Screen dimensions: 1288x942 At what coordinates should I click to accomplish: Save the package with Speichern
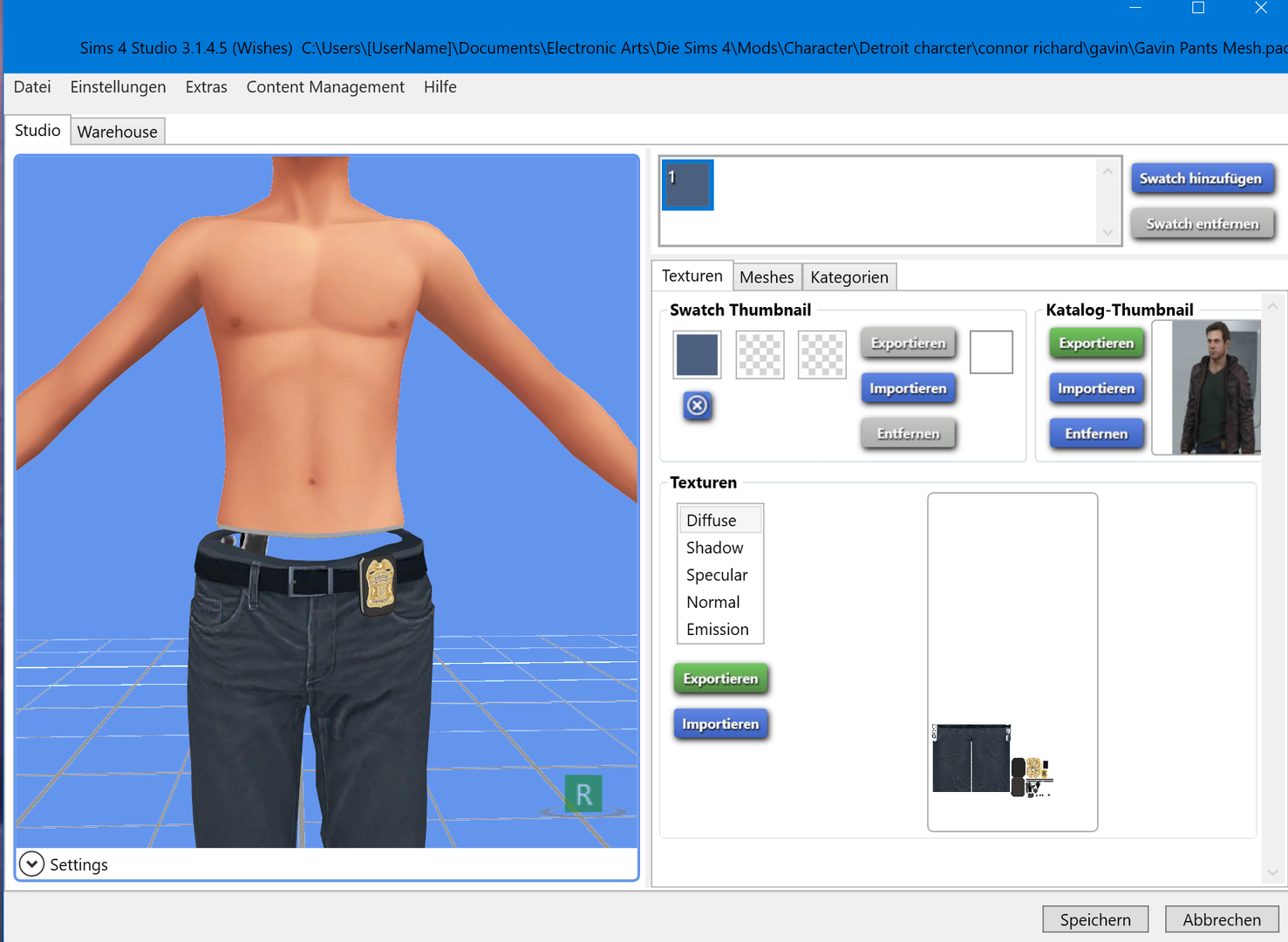pyautogui.click(x=1095, y=919)
